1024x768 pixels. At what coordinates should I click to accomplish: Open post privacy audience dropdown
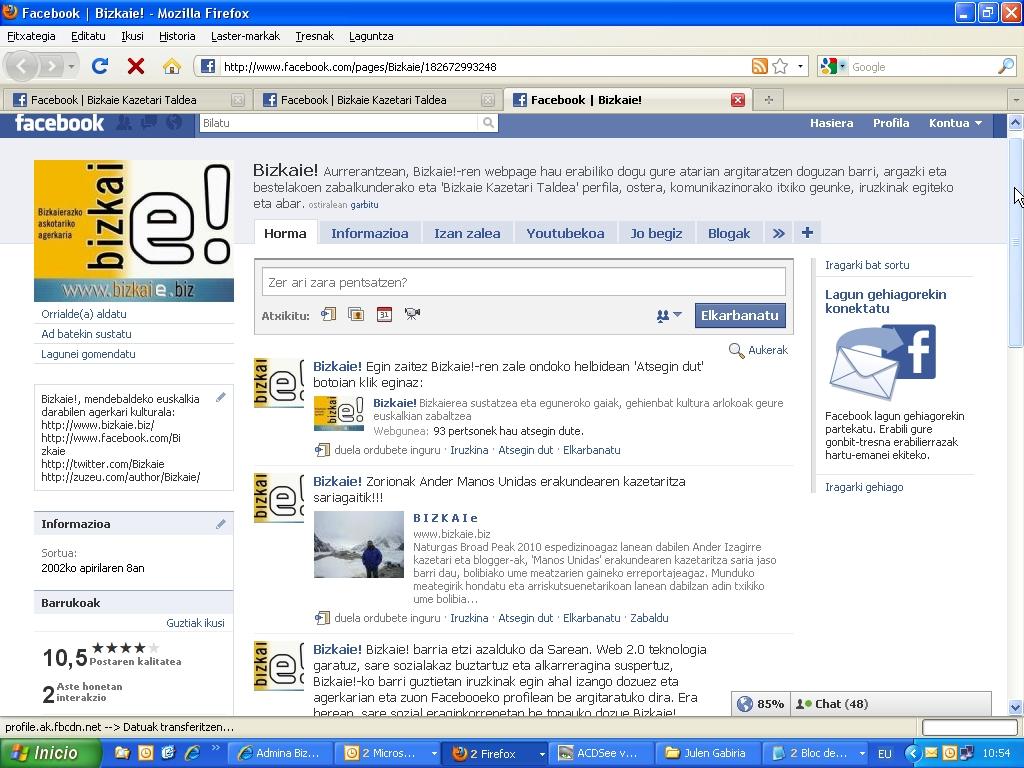pyautogui.click(x=669, y=315)
